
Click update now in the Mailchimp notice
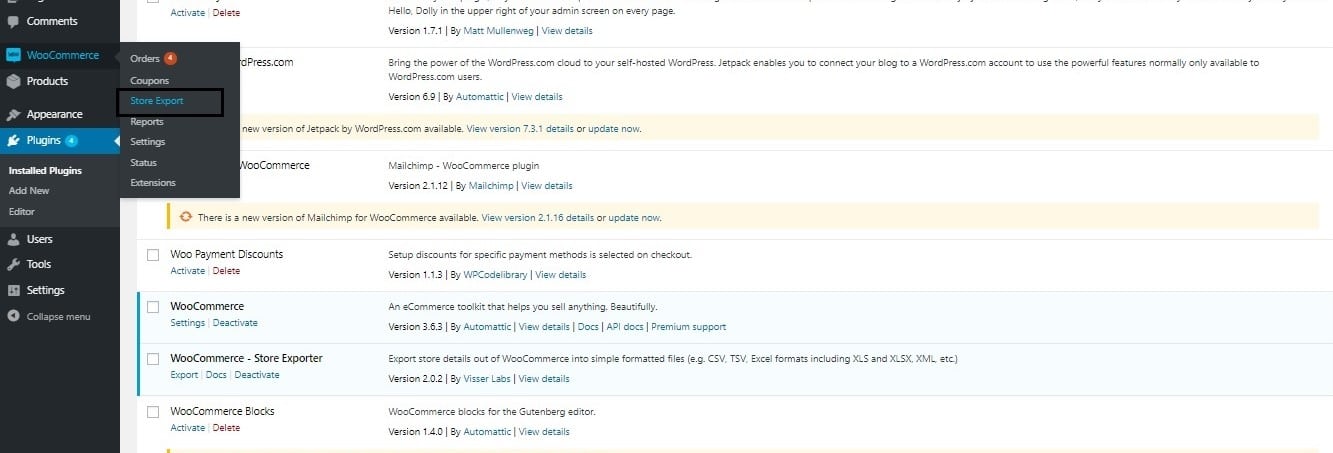(634, 218)
